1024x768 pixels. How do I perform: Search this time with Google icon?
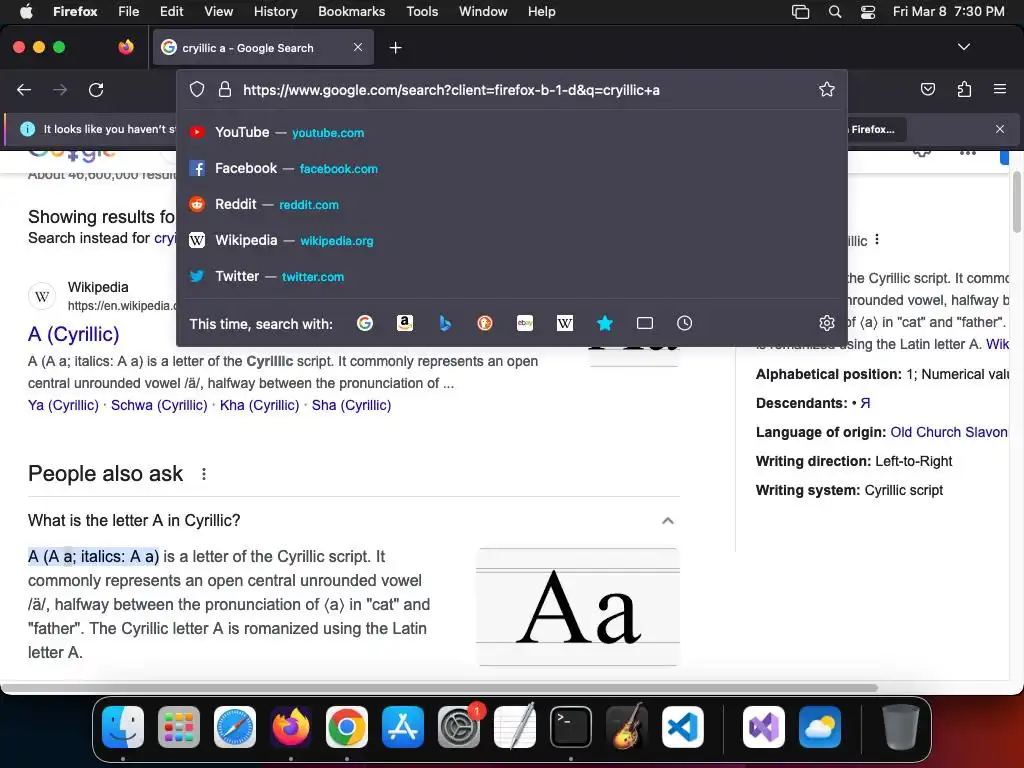coord(364,323)
